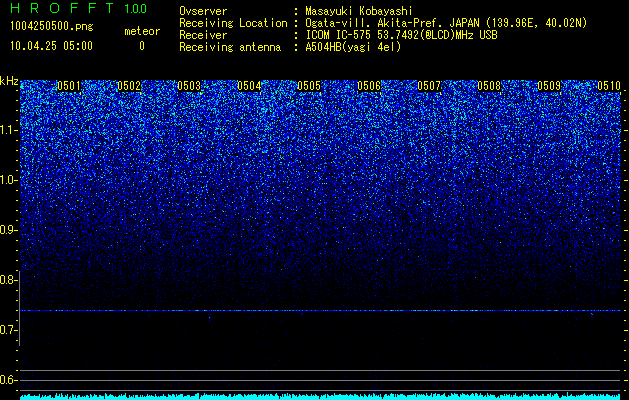Click the Receiving antenna field label
The height and width of the screenshot is (400, 629).
click(230, 47)
